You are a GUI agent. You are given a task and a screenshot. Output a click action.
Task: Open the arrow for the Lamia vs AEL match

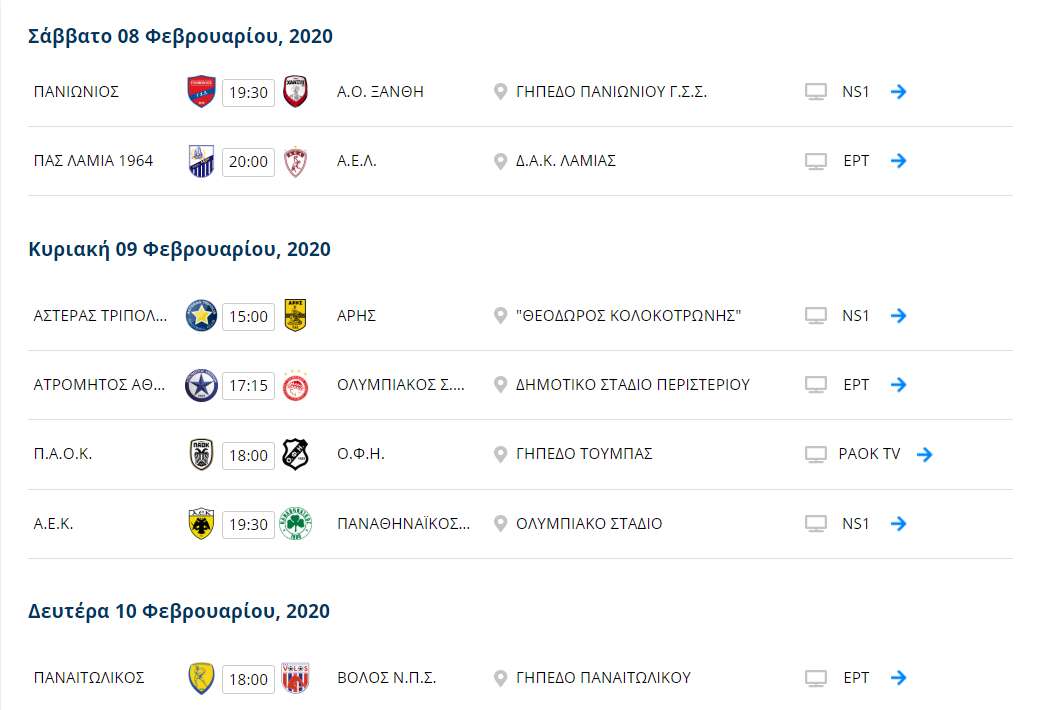tap(899, 161)
